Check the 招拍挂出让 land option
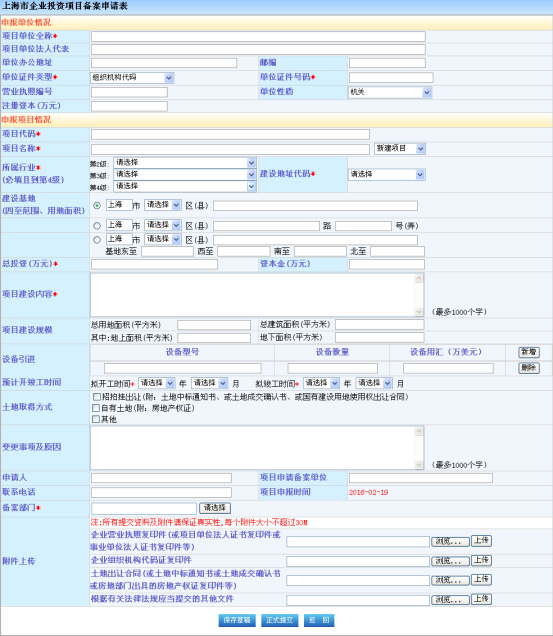 click(x=96, y=397)
